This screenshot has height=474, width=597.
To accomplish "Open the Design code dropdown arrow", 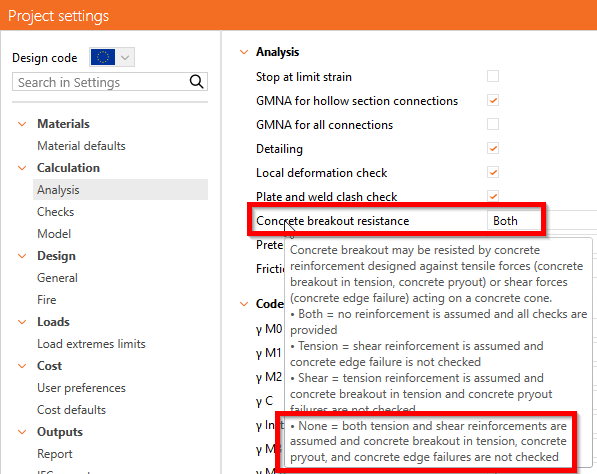I will pyautogui.click(x=125, y=57).
